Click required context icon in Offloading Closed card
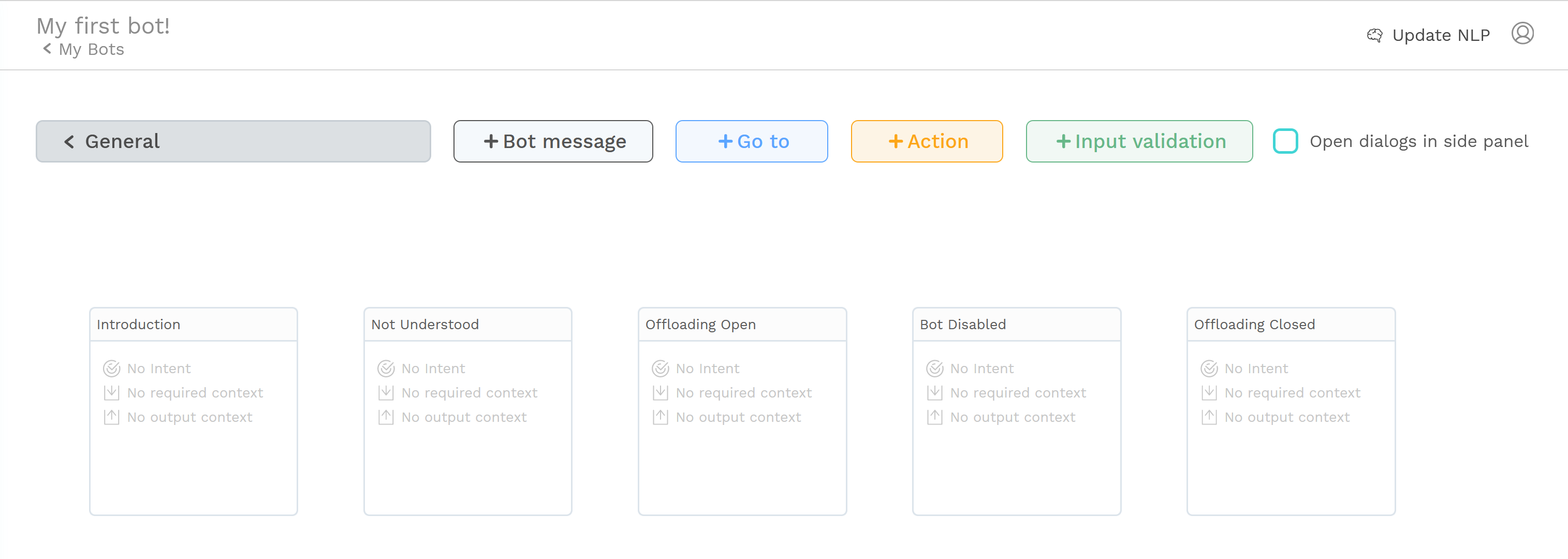Image resolution: width=1568 pixels, height=559 pixels. pyautogui.click(x=1209, y=393)
